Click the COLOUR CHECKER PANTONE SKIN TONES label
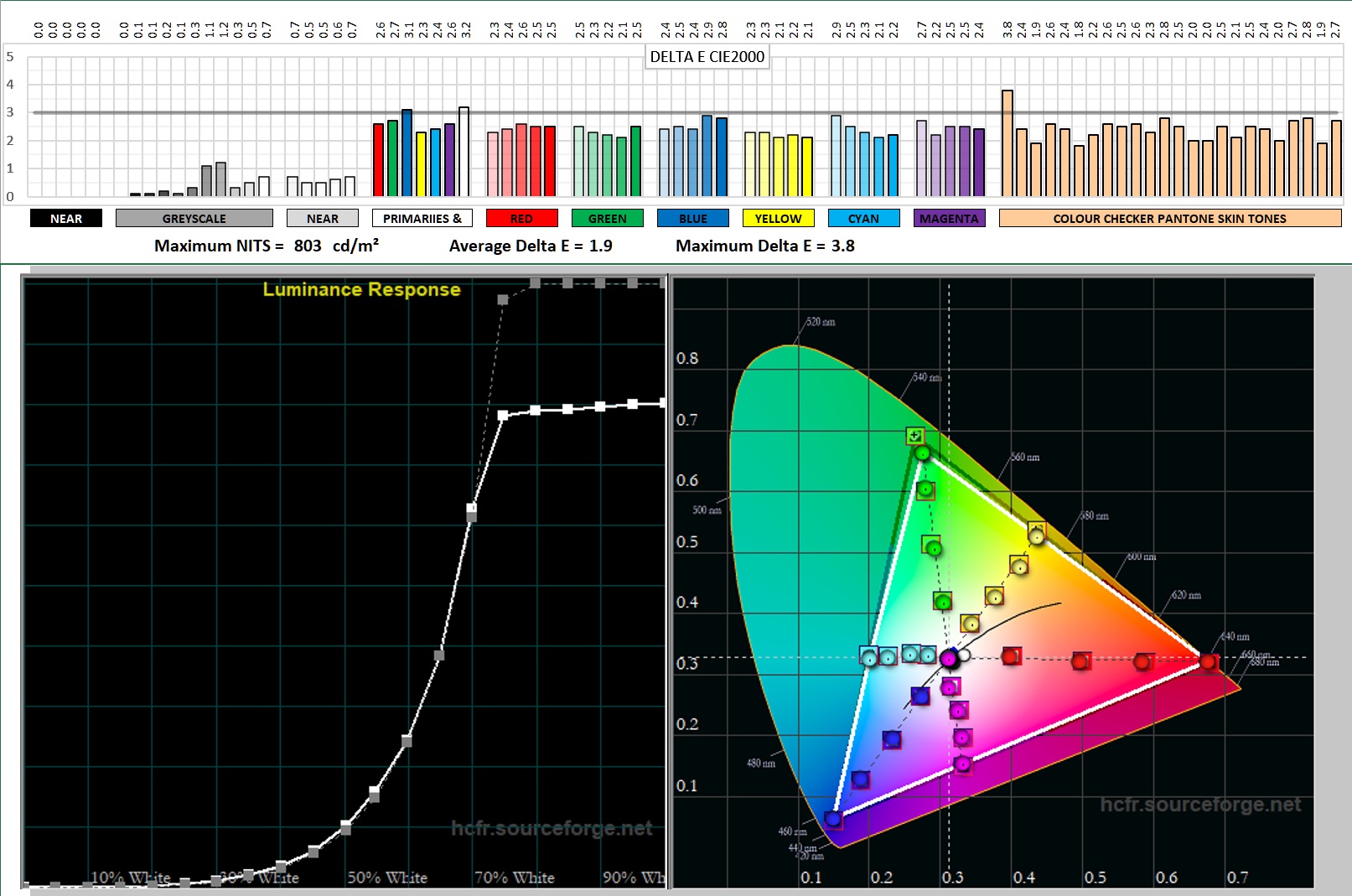This screenshot has width=1352, height=896. point(1169,218)
